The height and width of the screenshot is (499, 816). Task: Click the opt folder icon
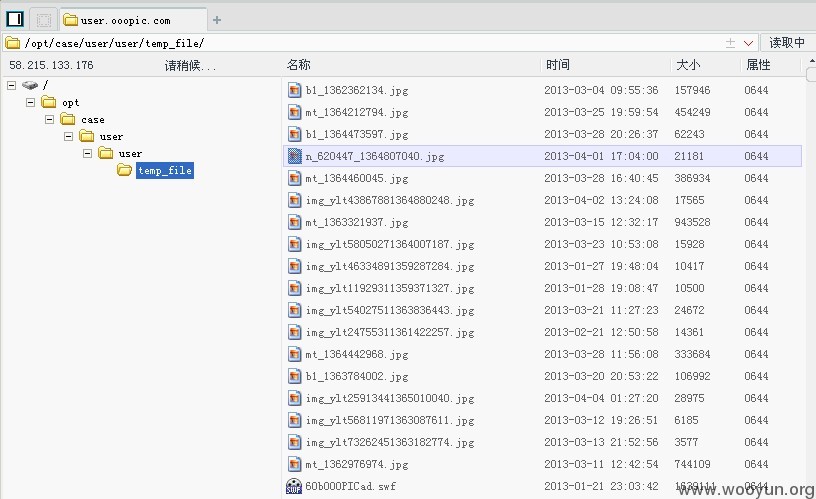[49, 101]
